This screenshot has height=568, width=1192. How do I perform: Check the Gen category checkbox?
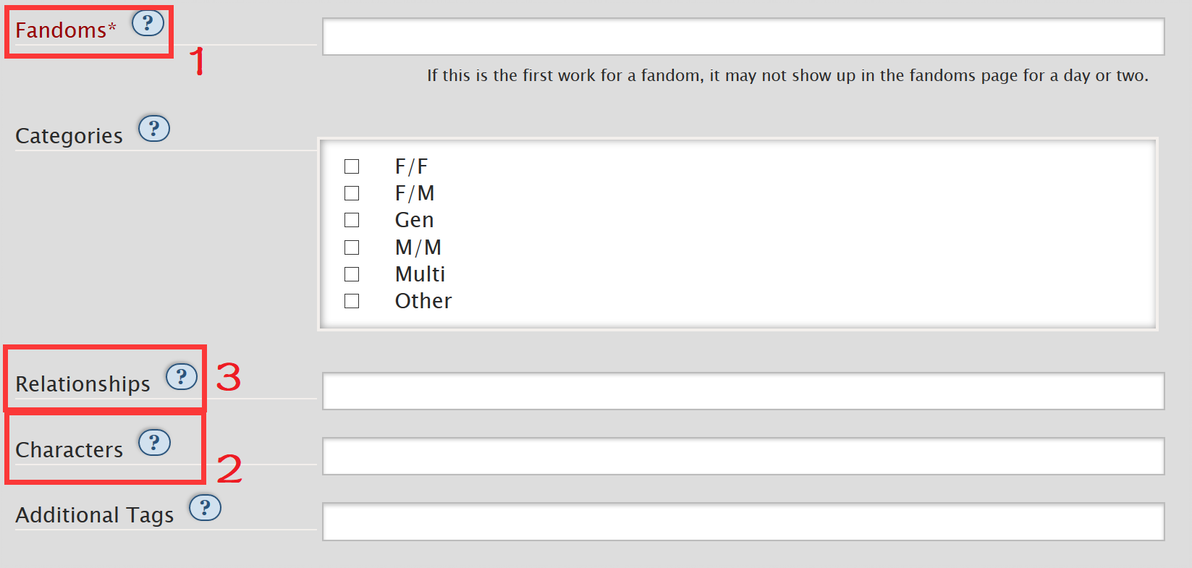coord(352,220)
